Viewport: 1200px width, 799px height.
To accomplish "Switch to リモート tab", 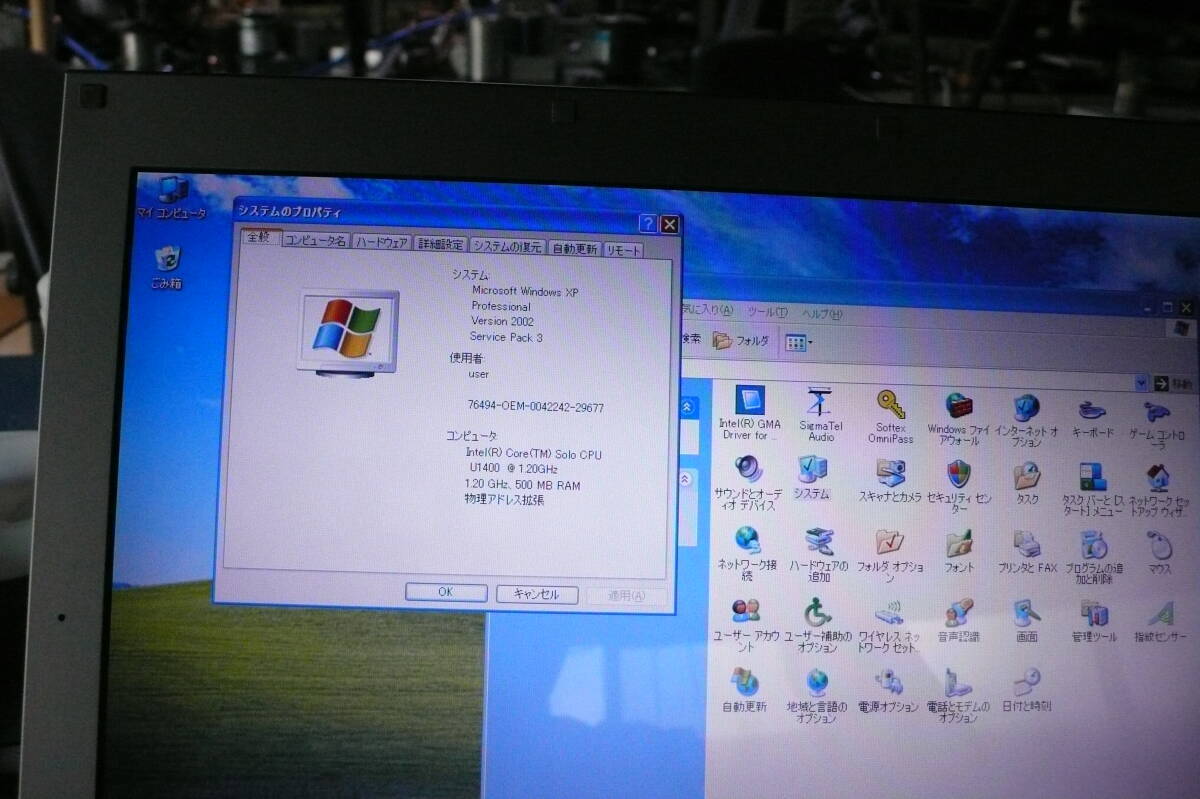I will point(623,251).
